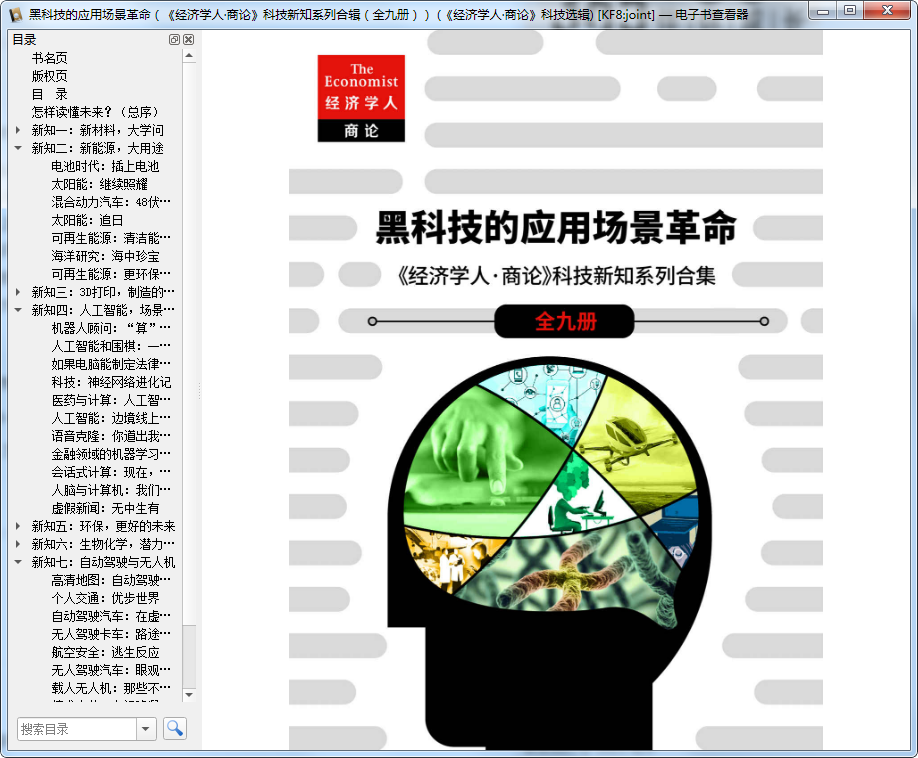Screen dimensions: 918x758
Task: Select the 新知六:生物化学,潜力 heading text
Action: coord(103,544)
